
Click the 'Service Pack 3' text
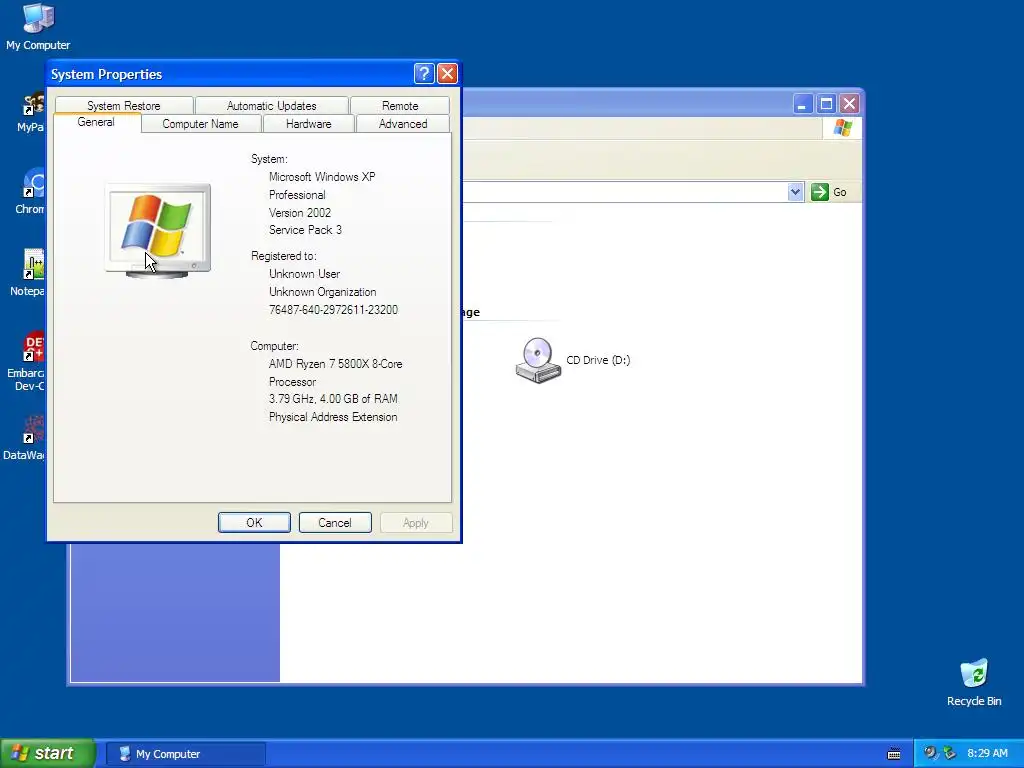[x=305, y=230]
